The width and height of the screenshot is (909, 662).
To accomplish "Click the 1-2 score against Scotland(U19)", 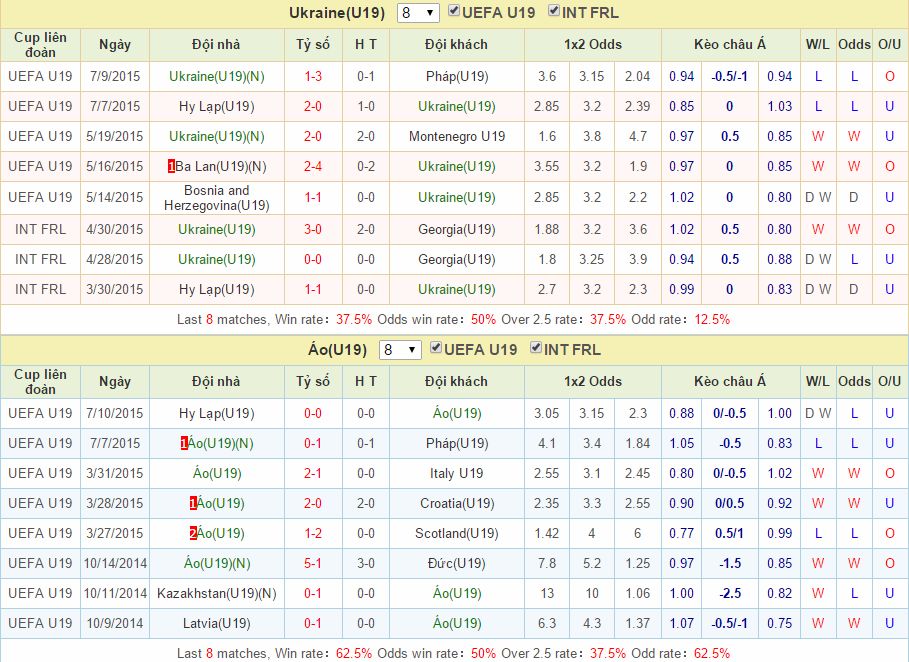I will [x=313, y=533].
